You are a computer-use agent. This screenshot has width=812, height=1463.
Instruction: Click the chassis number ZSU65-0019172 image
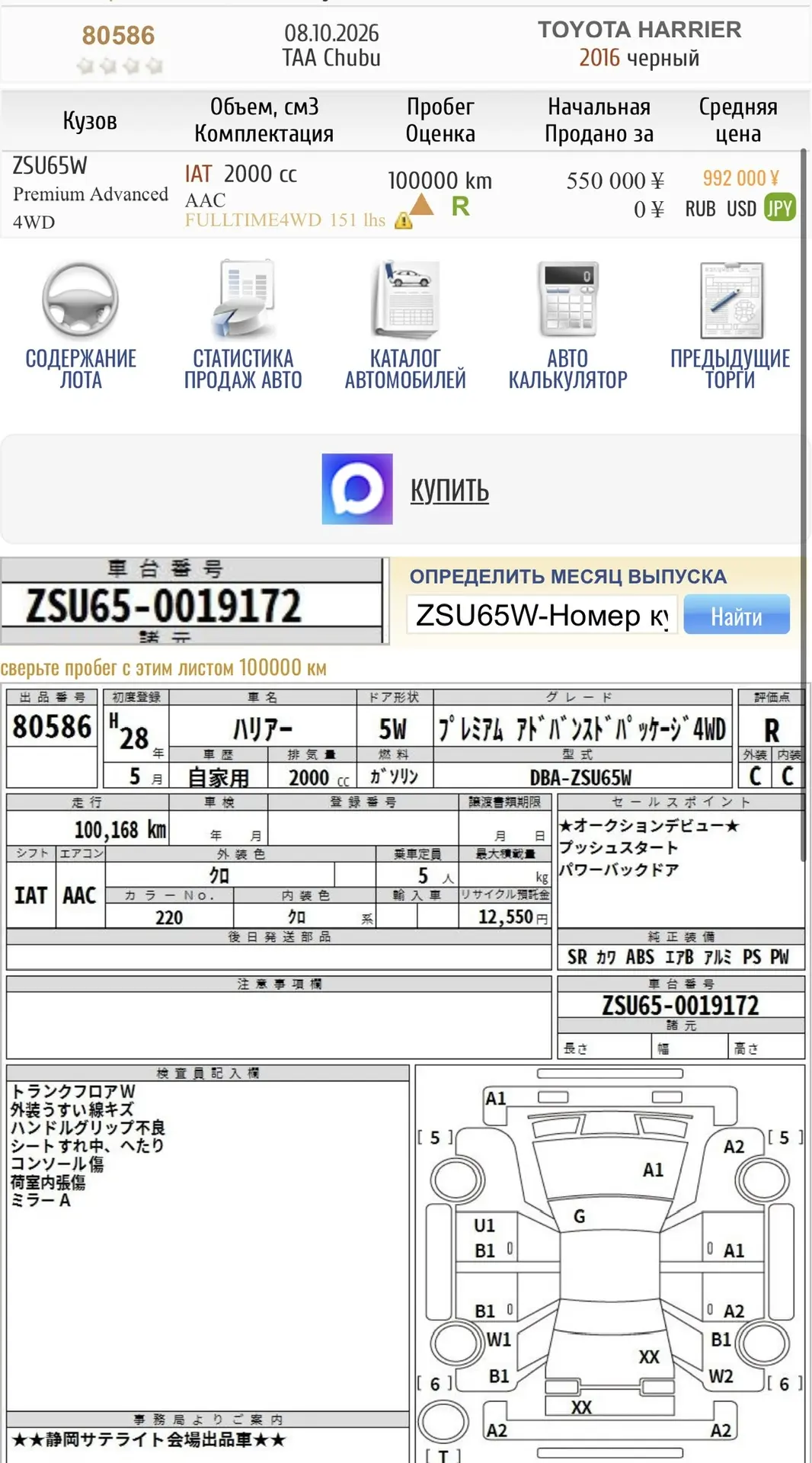pos(193,601)
